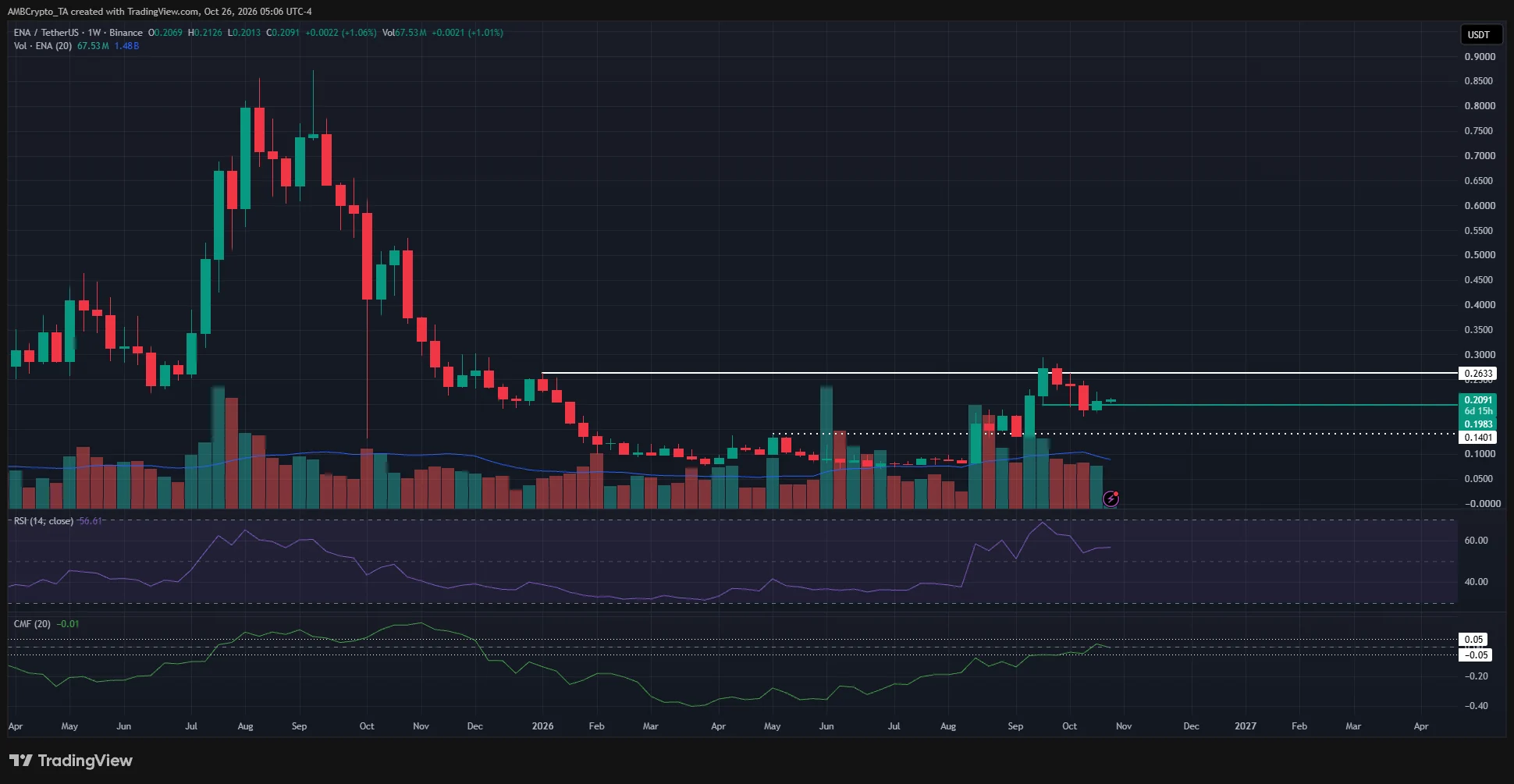
Task: Click the 0.05 CMF level label
Action: pos(1473,640)
